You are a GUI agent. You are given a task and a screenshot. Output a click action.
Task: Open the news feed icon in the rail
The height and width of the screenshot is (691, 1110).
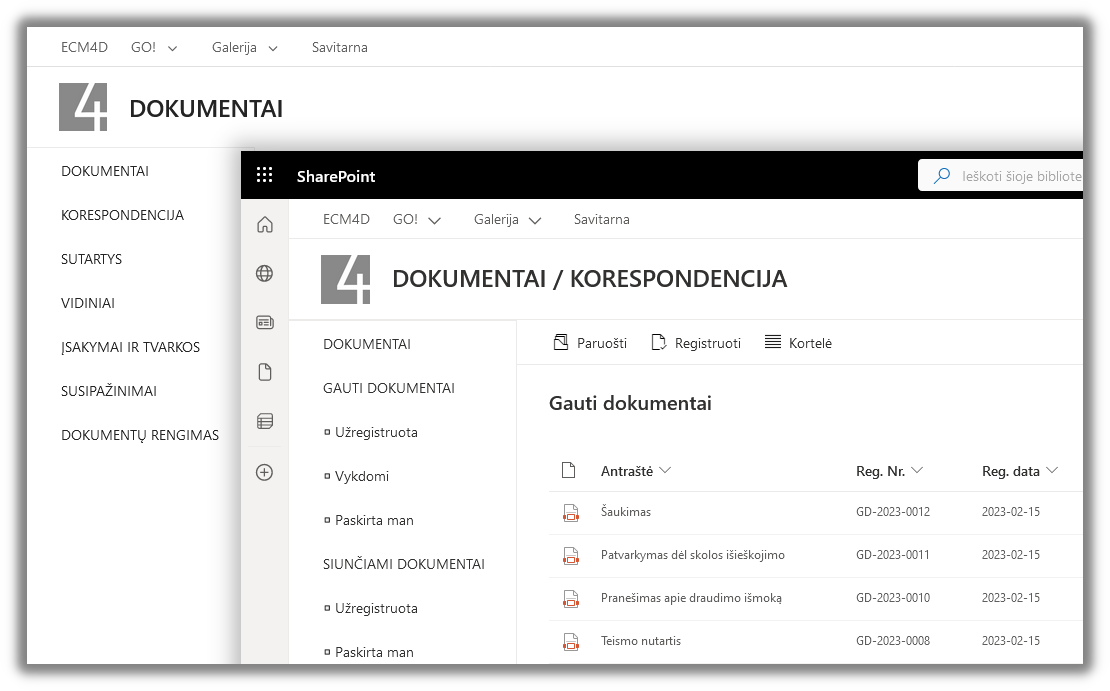(x=265, y=323)
